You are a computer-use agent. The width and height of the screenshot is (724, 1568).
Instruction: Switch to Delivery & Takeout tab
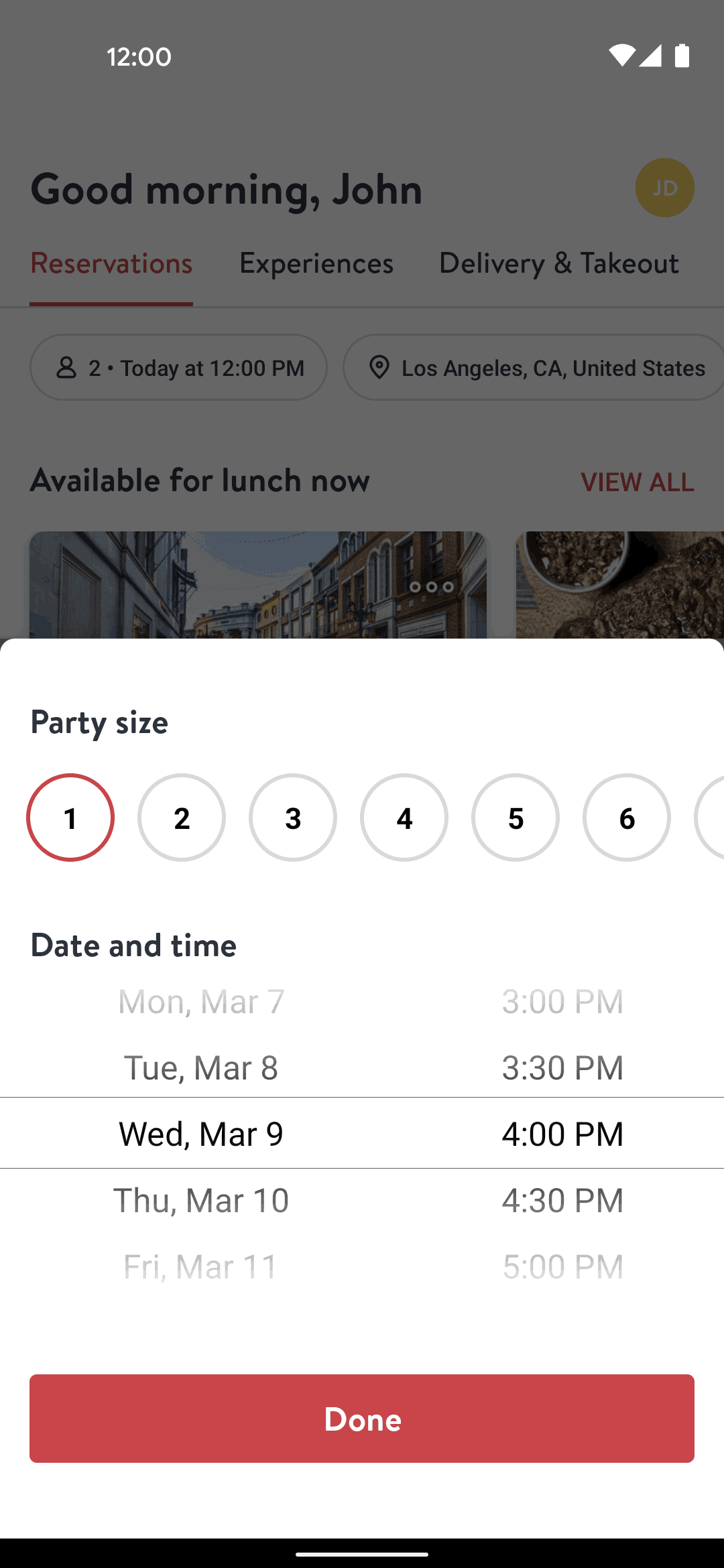(x=558, y=263)
